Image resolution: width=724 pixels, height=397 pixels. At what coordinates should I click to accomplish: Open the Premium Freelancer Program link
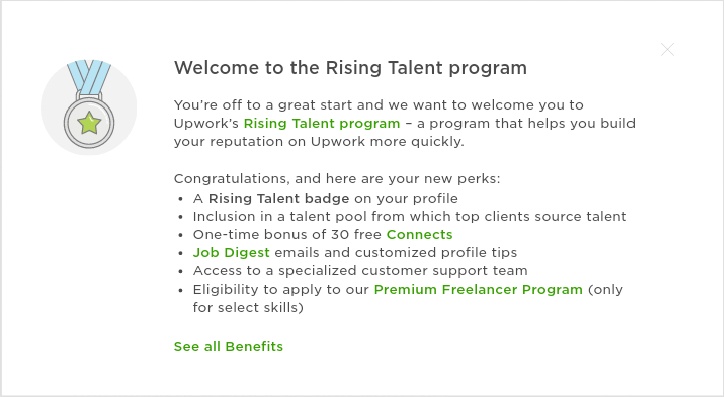pos(478,289)
